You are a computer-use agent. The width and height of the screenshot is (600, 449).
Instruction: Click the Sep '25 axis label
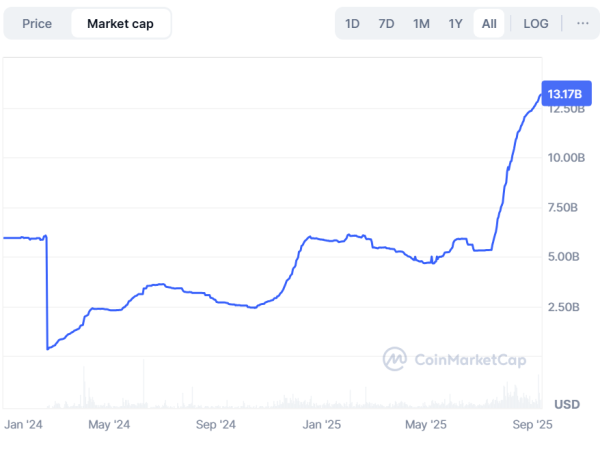click(x=532, y=425)
